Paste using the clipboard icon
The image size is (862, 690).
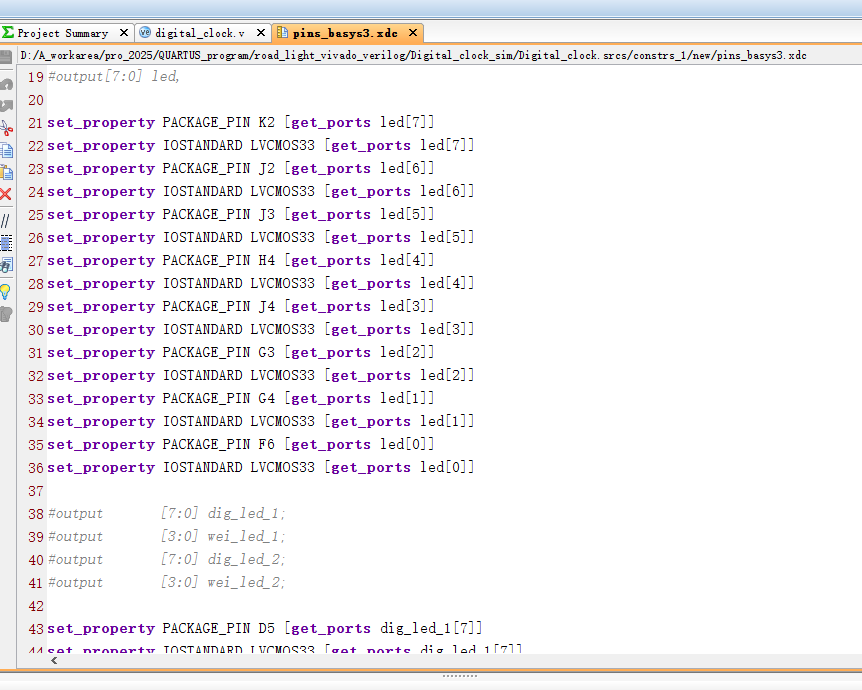7,172
